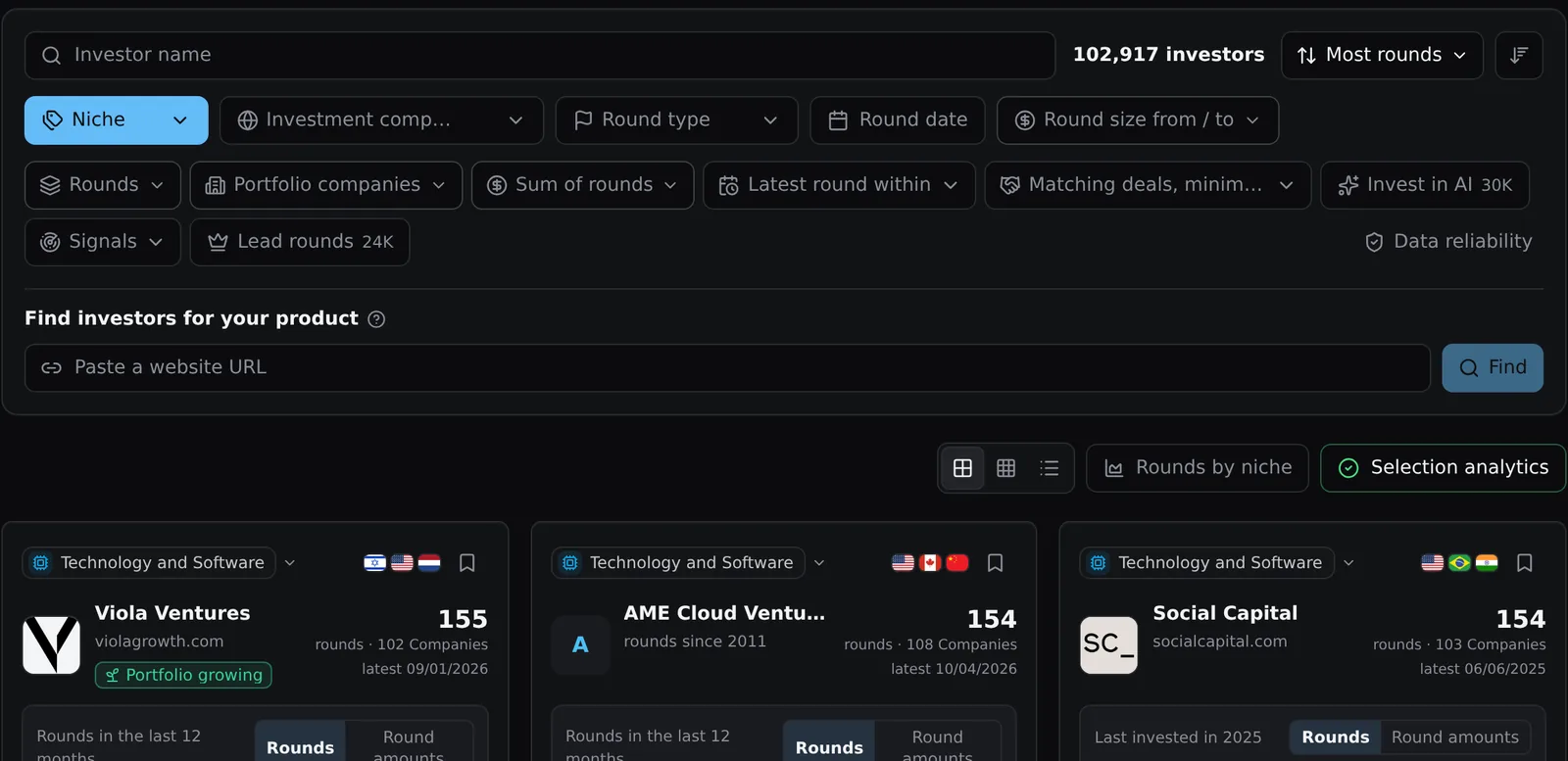Click the country flags on Social Capital card

(x=1459, y=563)
